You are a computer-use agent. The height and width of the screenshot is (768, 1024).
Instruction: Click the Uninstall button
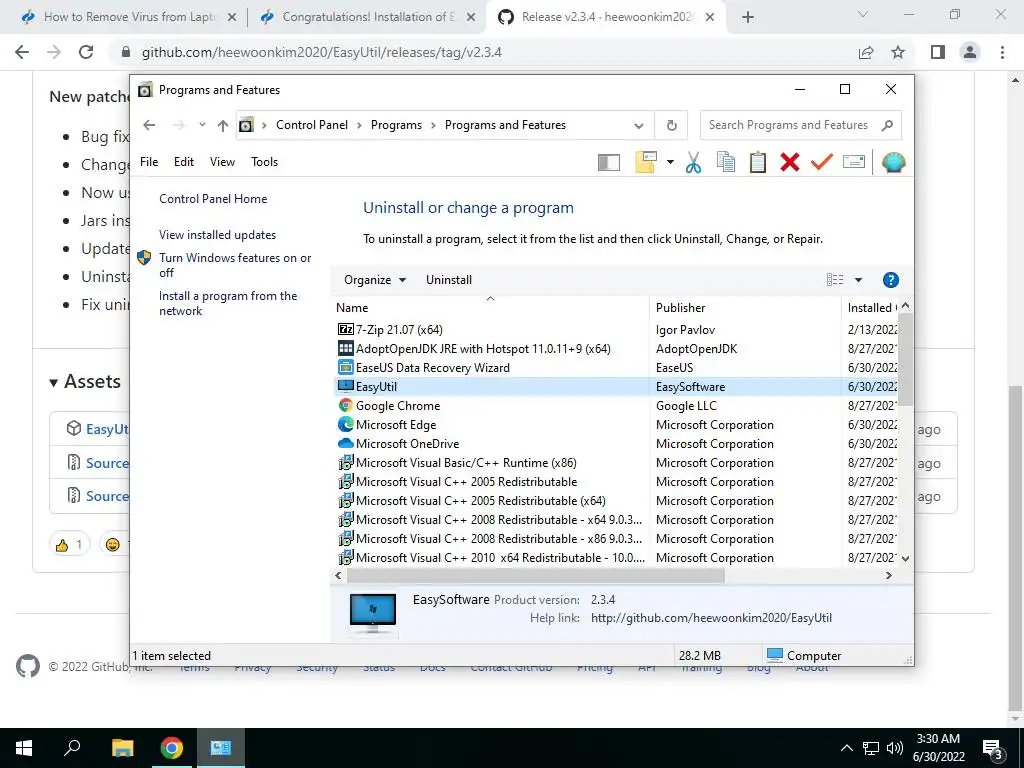(449, 280)
